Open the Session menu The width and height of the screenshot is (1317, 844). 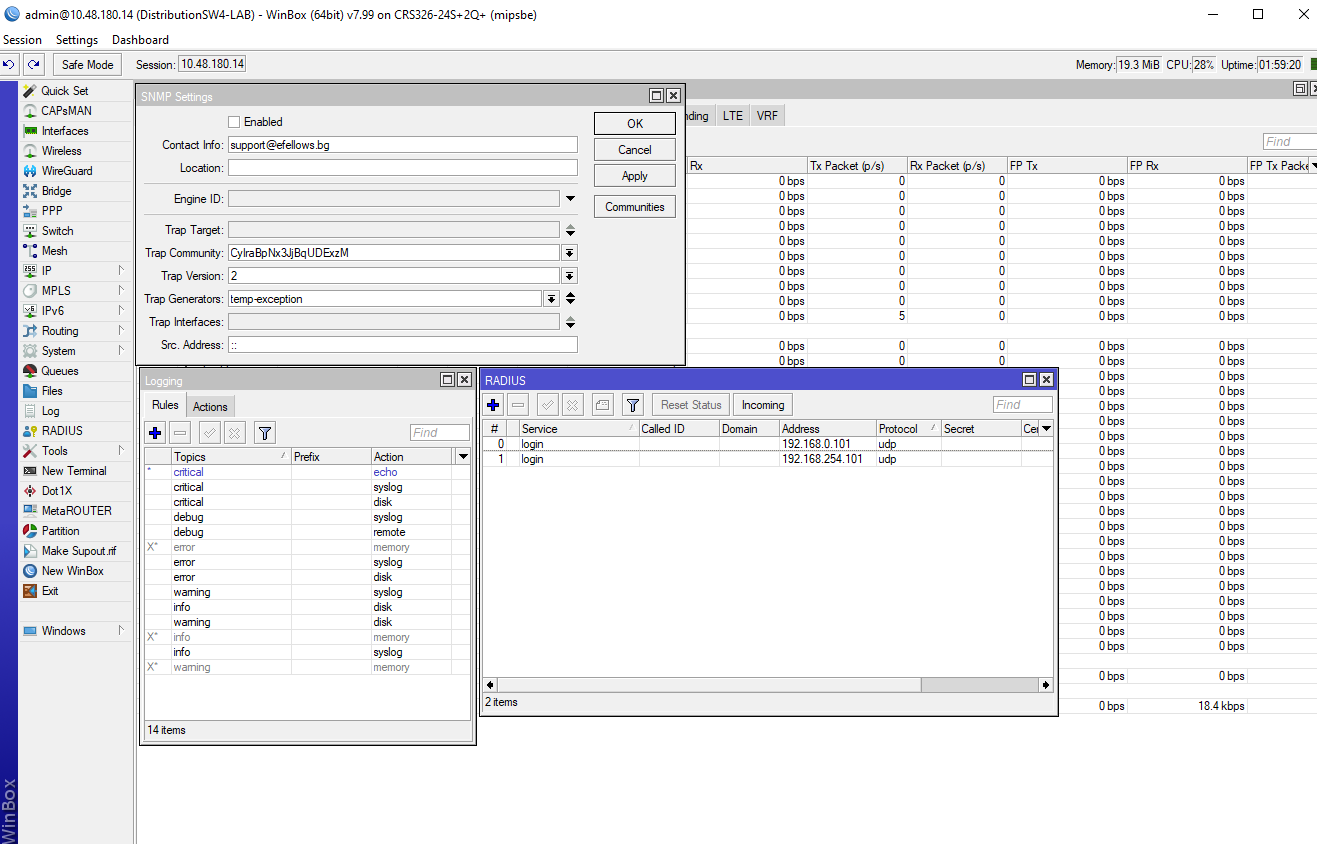[22, 40]
